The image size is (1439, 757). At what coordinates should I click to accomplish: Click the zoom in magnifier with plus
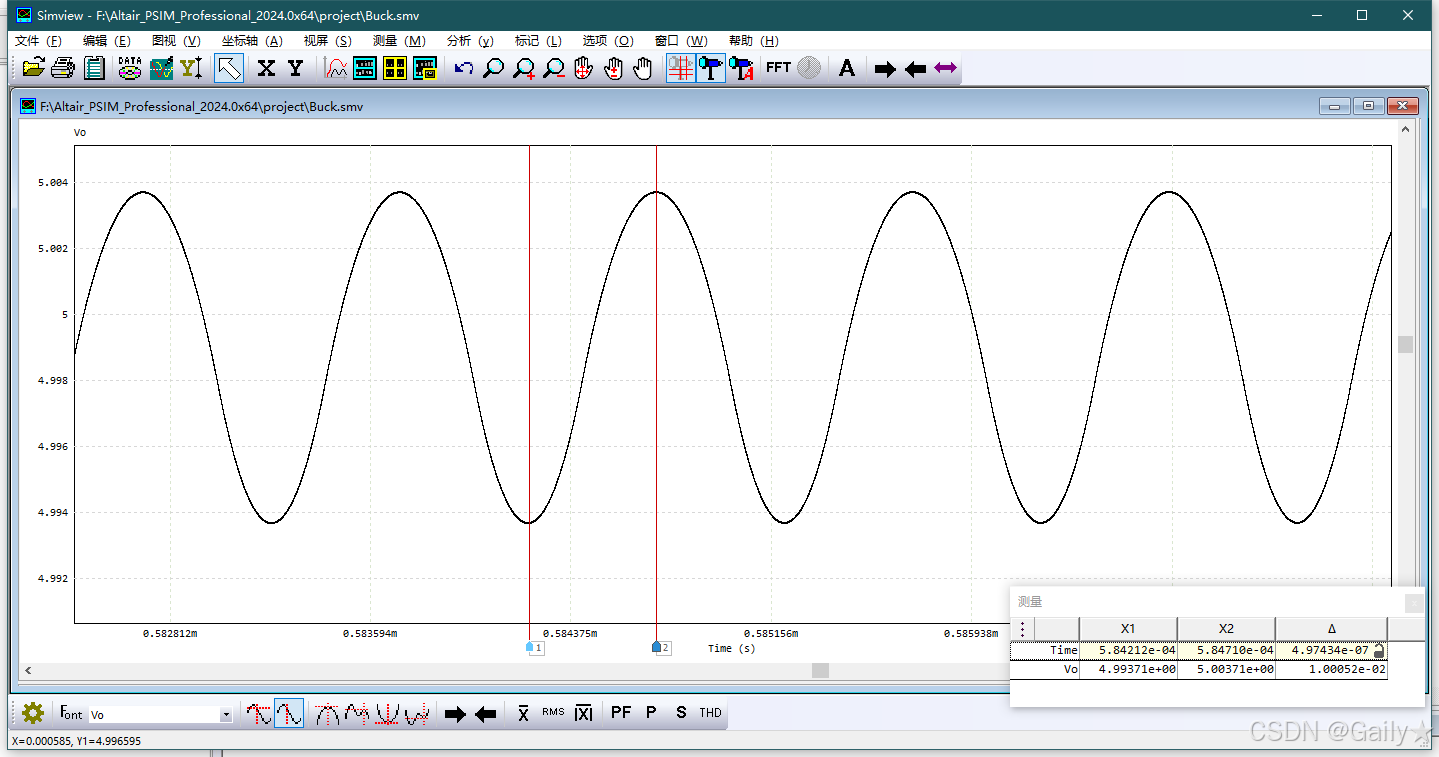pos(524,68)
